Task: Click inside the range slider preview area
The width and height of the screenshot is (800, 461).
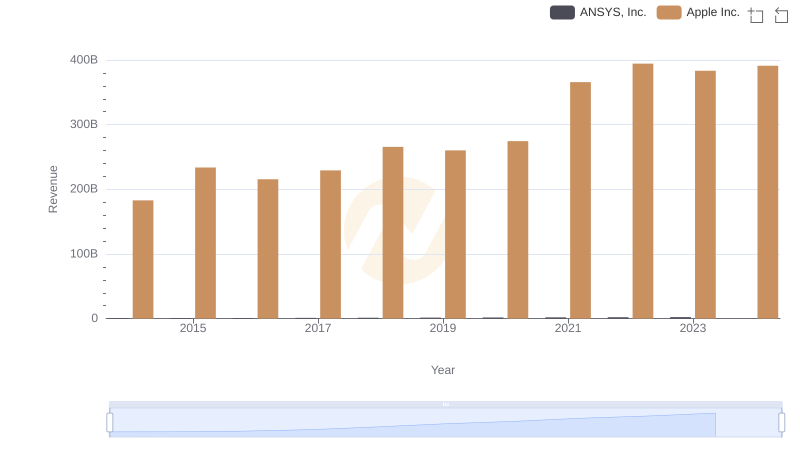Action: tap(446, 424)
